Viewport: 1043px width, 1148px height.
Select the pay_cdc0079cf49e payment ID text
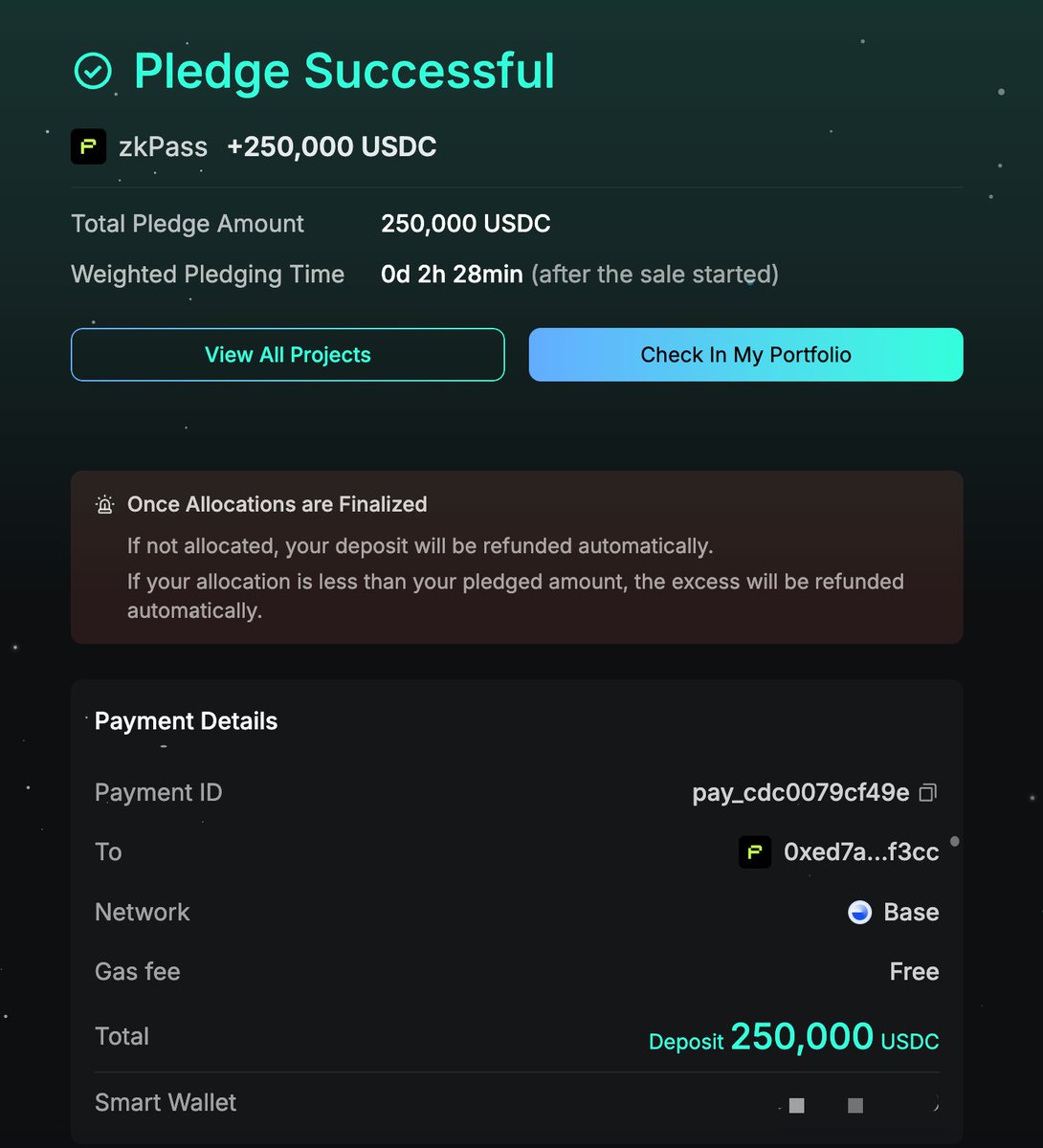tap(800, 793)
